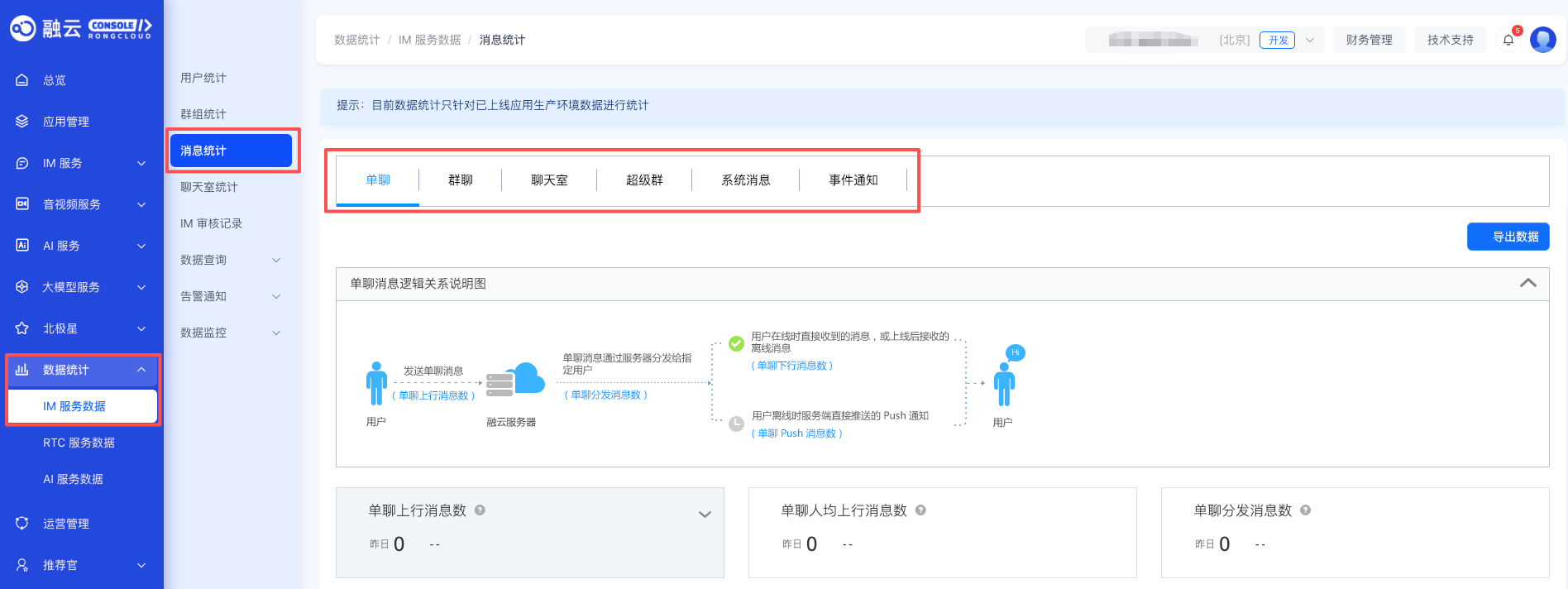Open 用户统计 in the submenu

(x=203, y=78)
